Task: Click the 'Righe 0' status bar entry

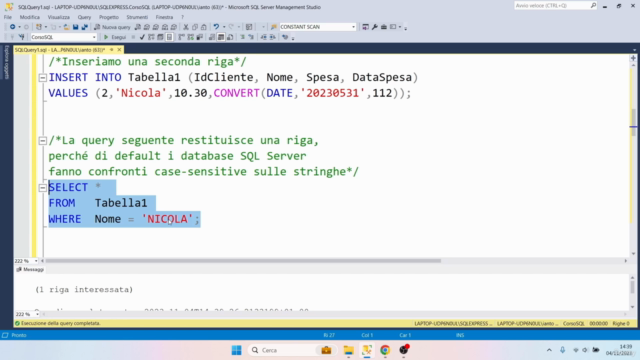Action: tap(621, 323)
